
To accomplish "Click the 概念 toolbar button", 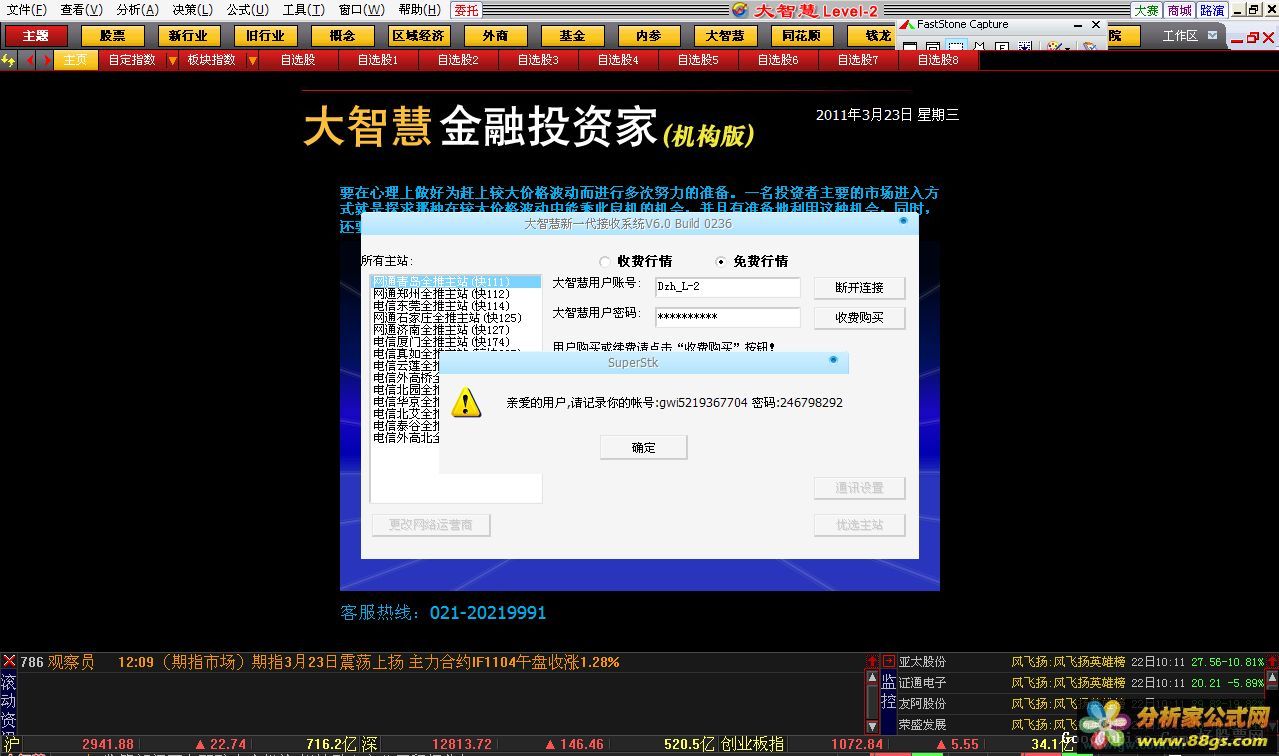I will tap(342, 35).
